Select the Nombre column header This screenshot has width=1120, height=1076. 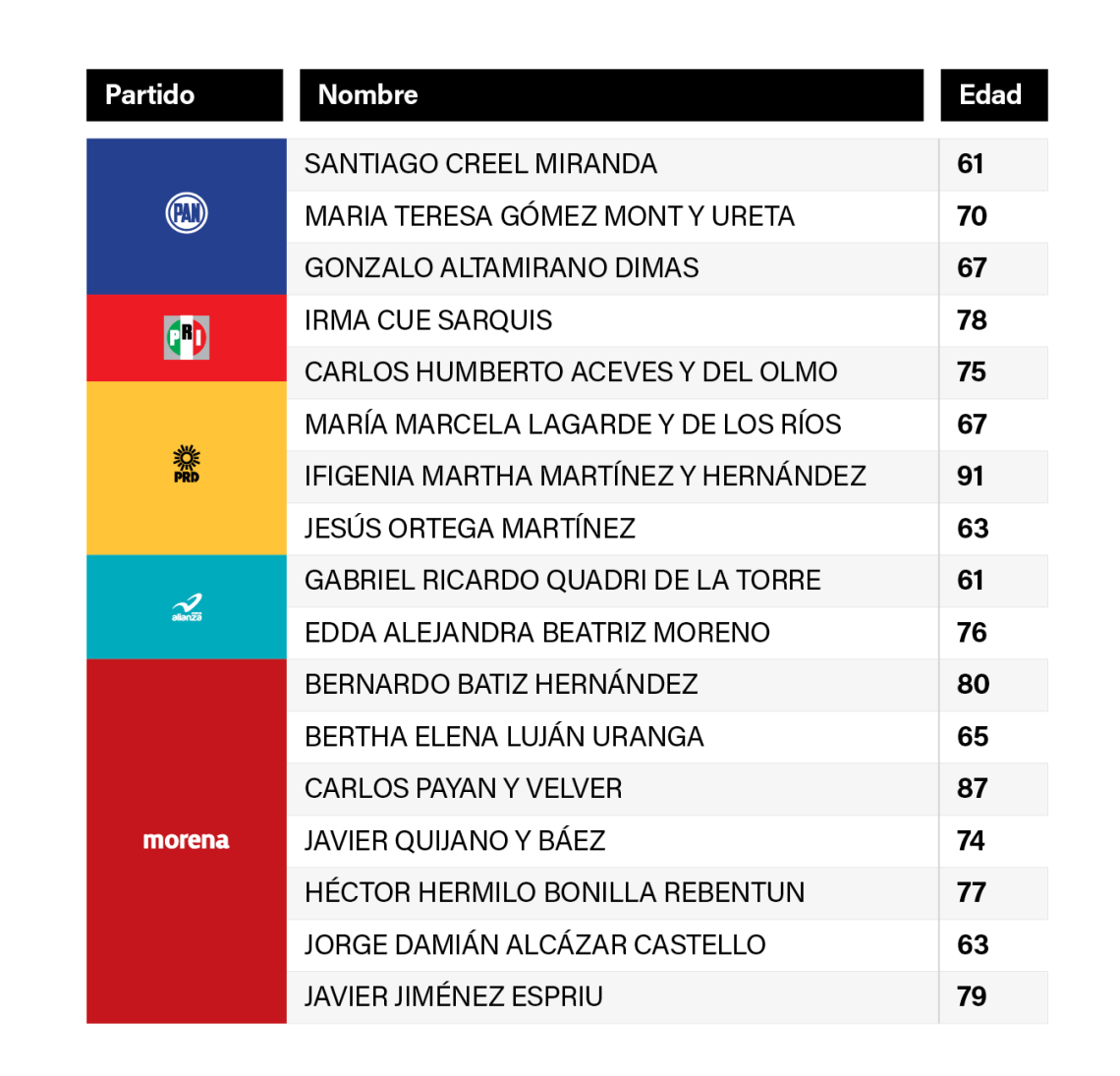tap(611, 95)
